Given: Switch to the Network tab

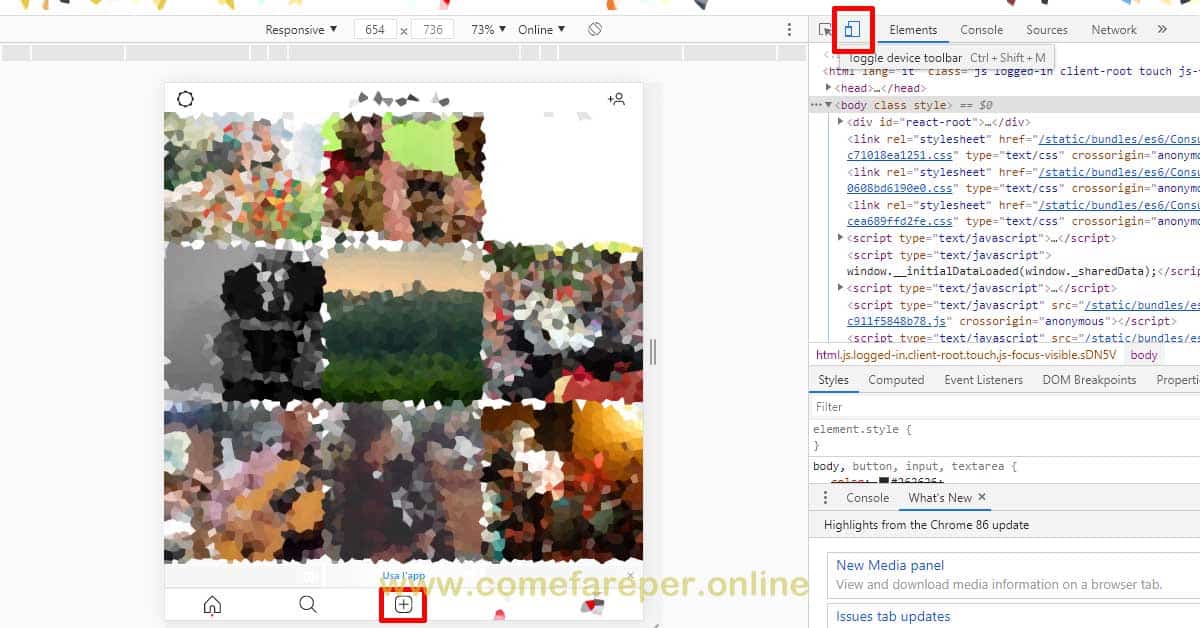Looking at the screenshot, I should tap(1113, 29).
